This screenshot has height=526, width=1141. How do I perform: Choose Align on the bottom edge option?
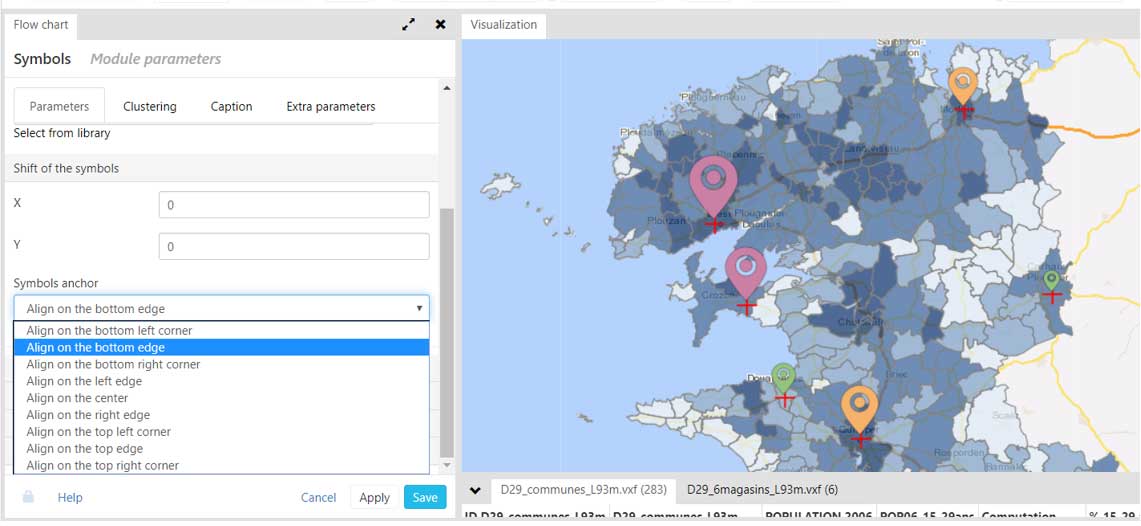221,347
